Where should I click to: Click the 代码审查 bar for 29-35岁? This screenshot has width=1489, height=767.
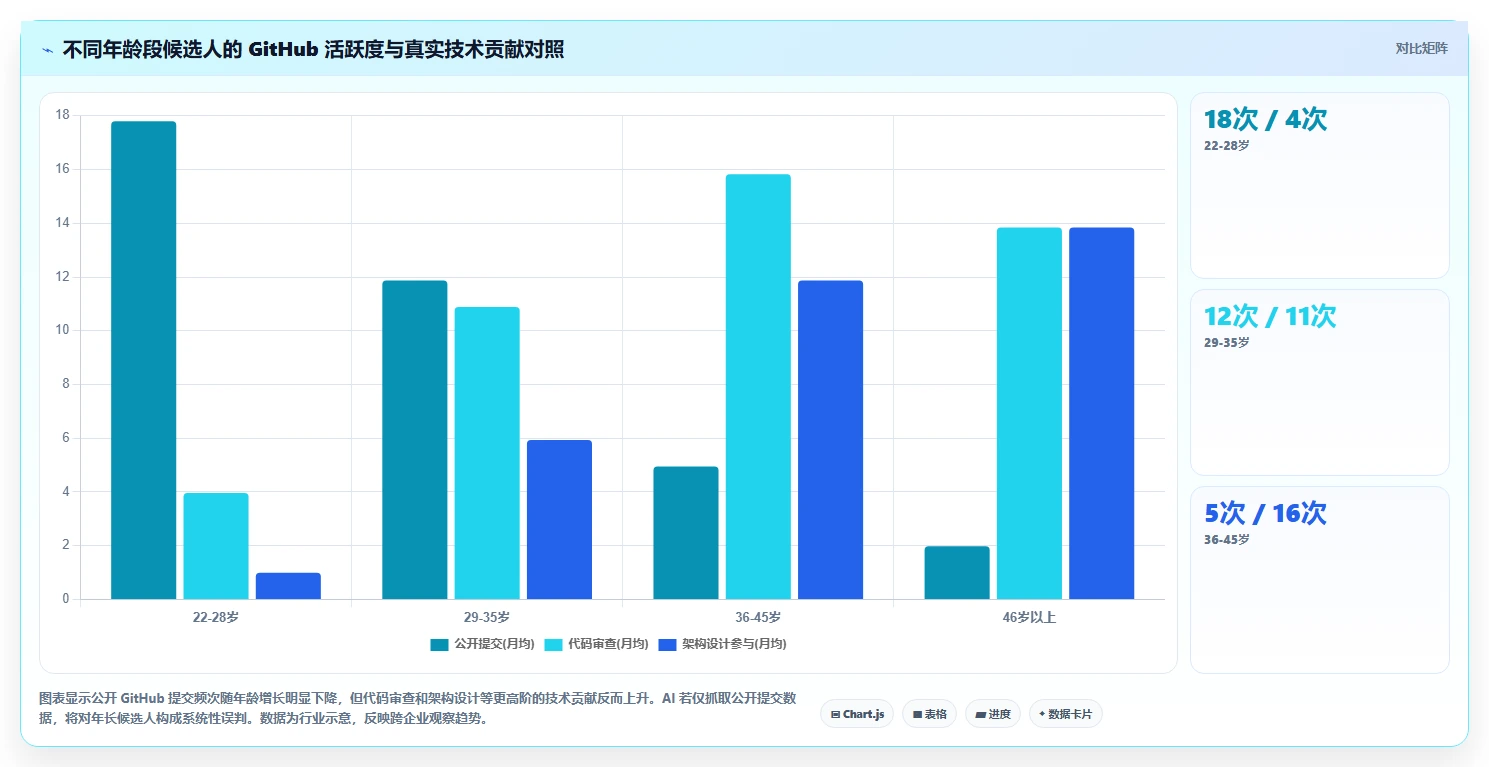tap(487, 453)
